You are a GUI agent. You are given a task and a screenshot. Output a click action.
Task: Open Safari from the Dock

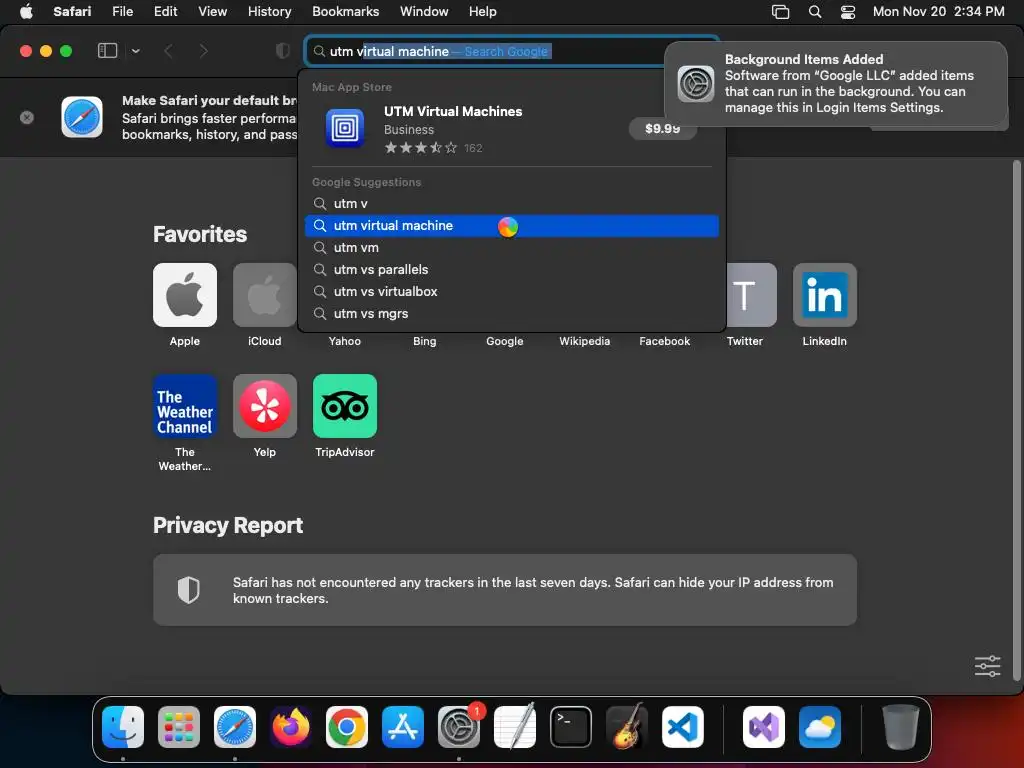coord(234,727)
